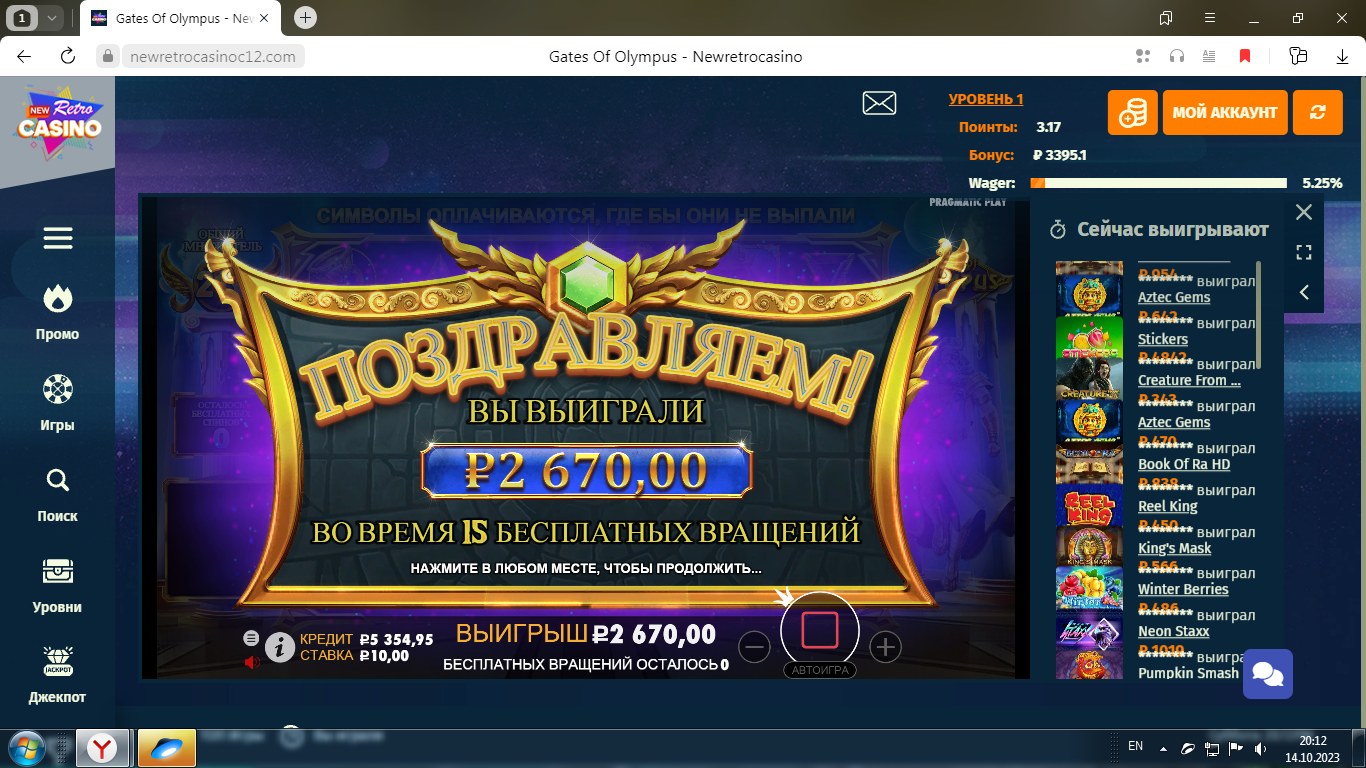Go back in the browser
This screenshot has width=1366, height=768.
pyautogui.click(x=24, y=56)
